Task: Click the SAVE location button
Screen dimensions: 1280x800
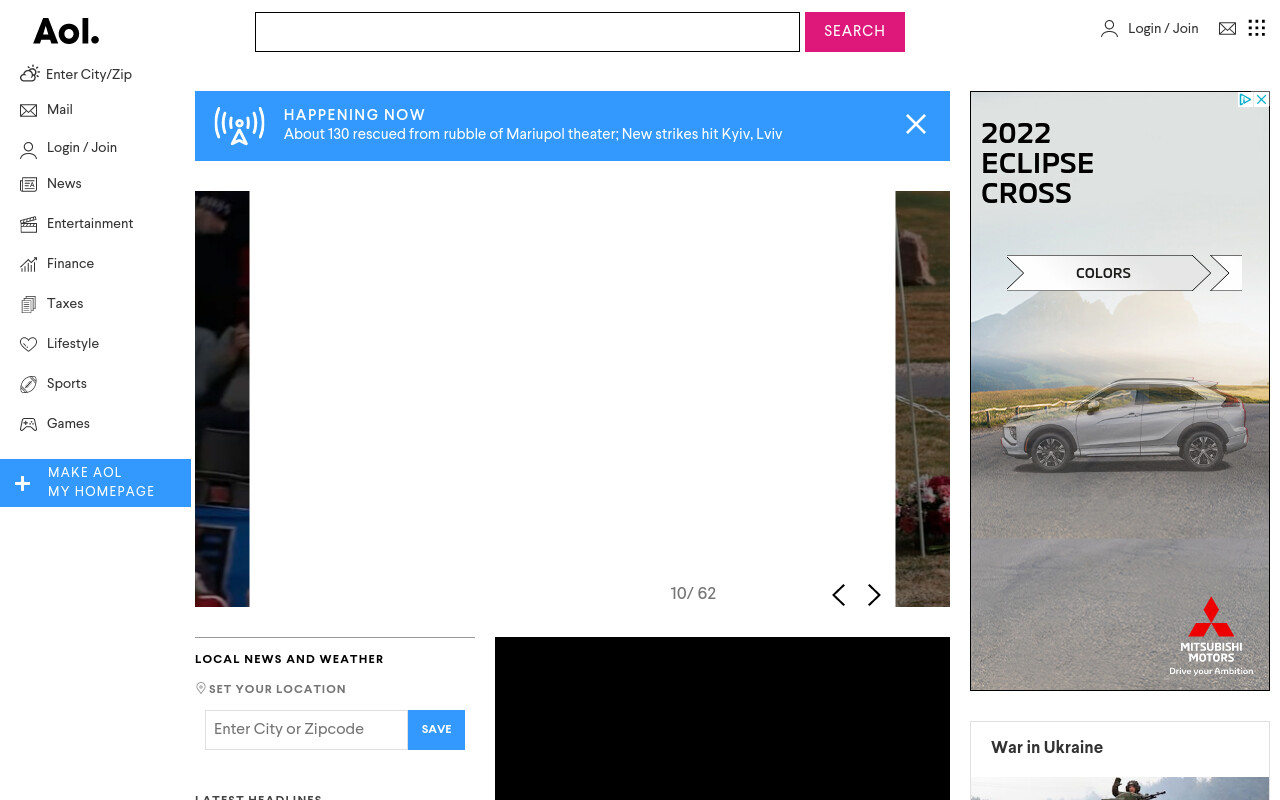Action: 436,730
